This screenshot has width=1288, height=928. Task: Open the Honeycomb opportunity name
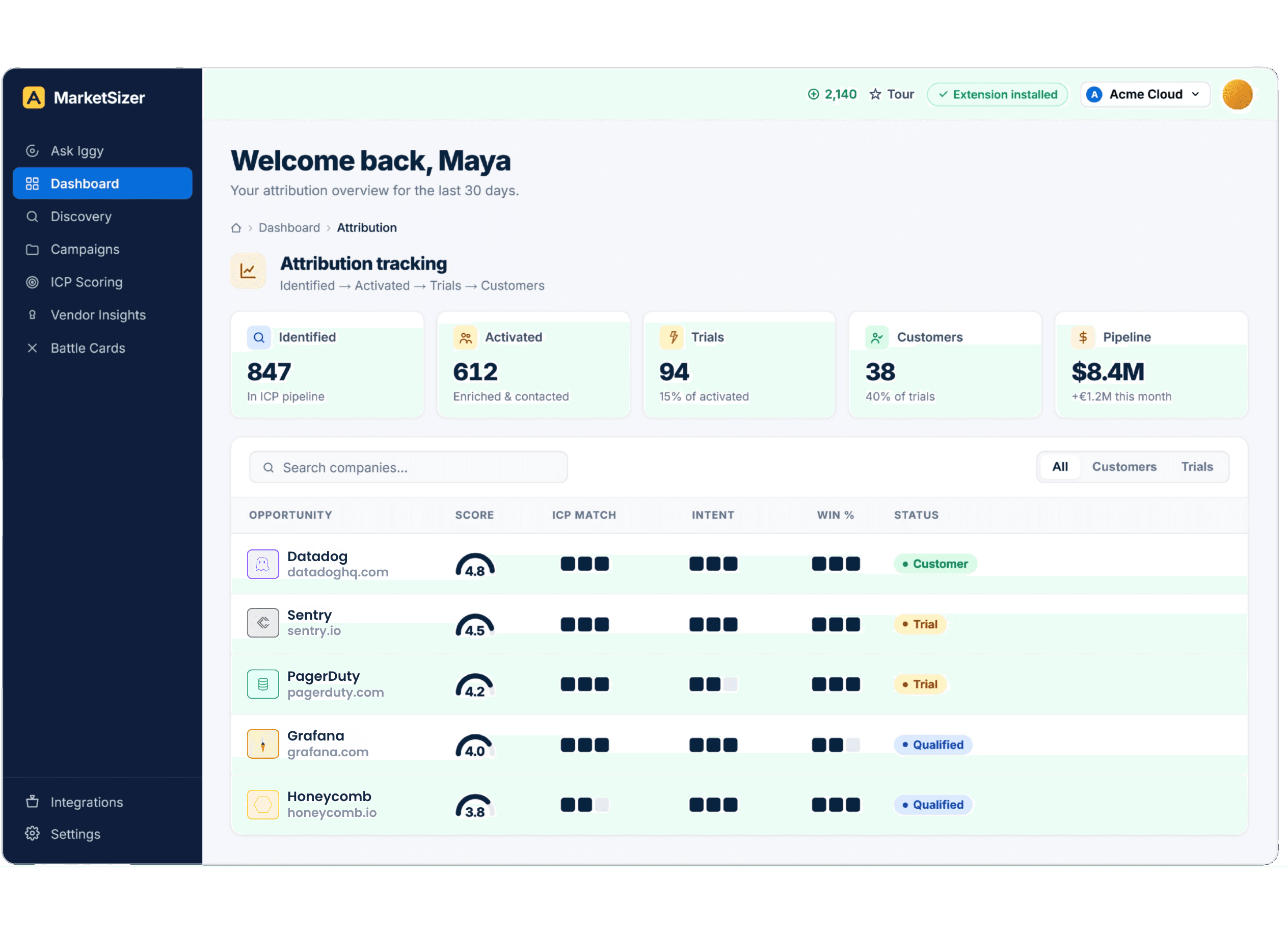point(329,797)
